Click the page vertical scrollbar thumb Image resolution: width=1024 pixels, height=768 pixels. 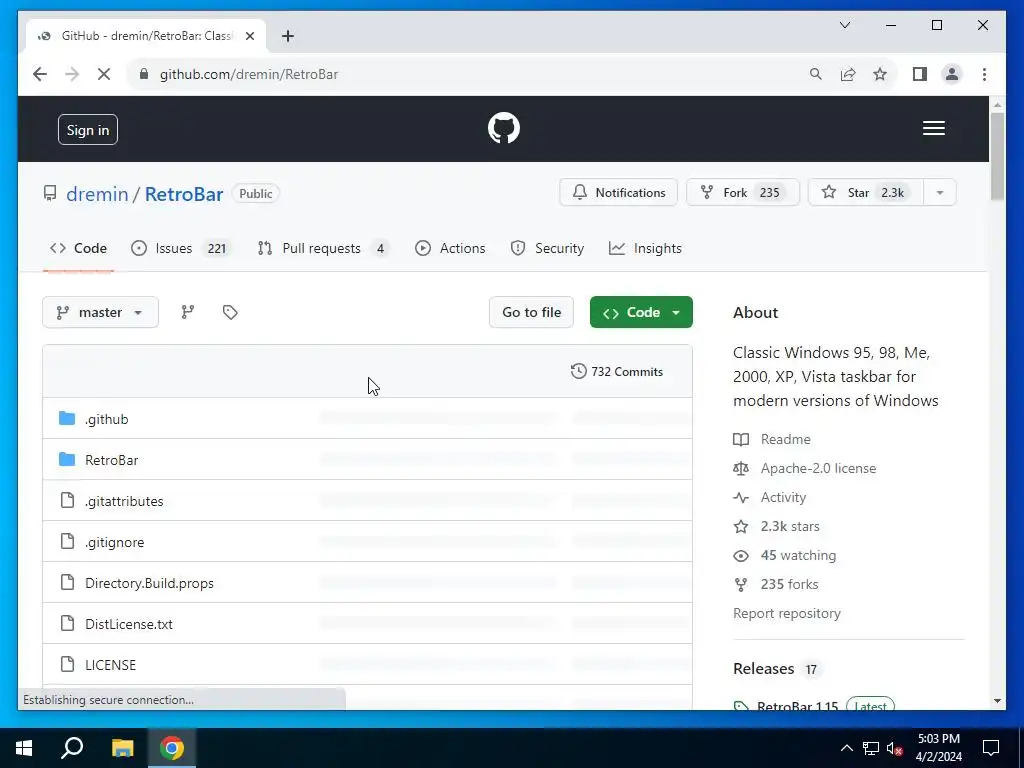click(997, 157)
